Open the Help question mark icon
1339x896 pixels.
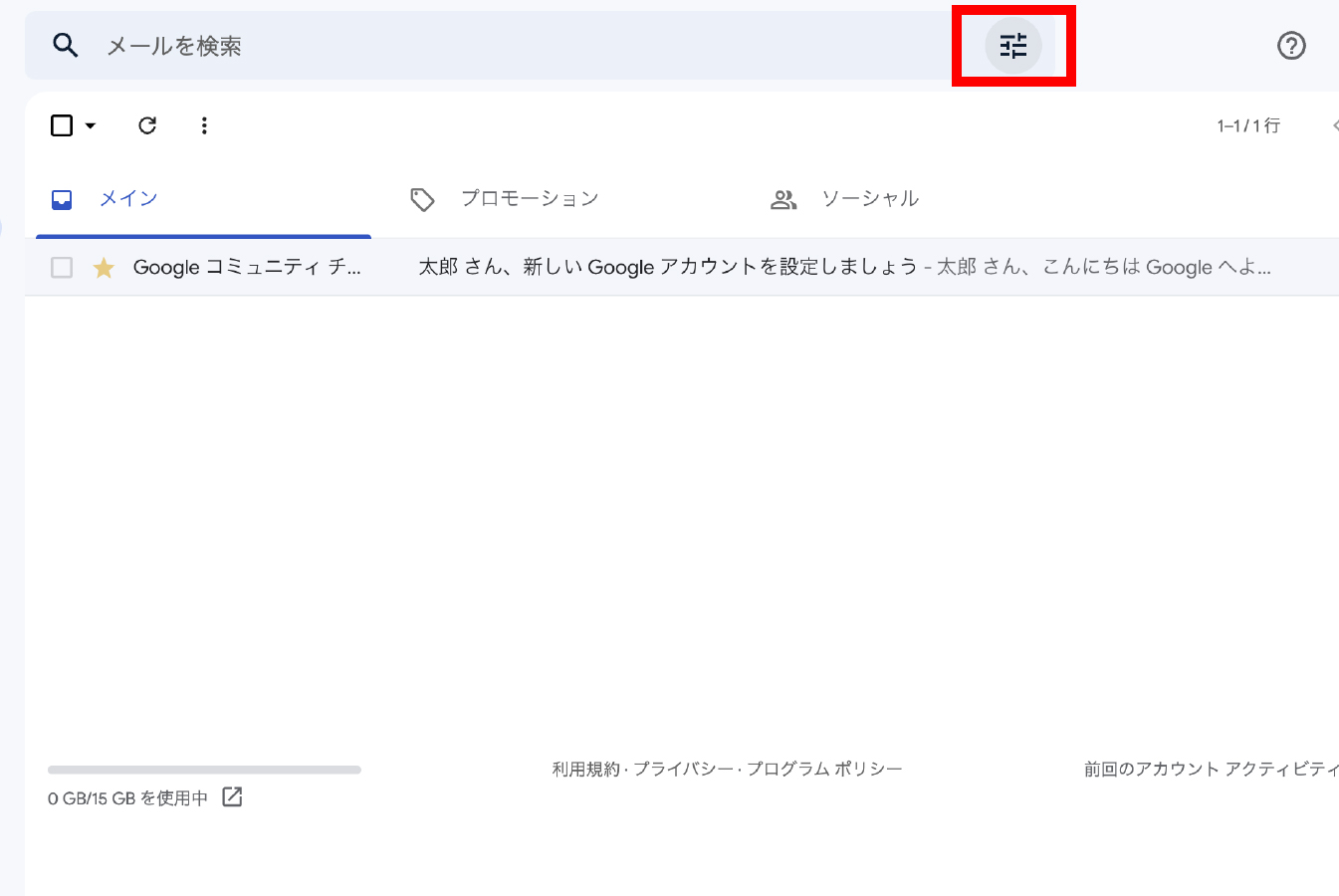[x=1291, y=46]
